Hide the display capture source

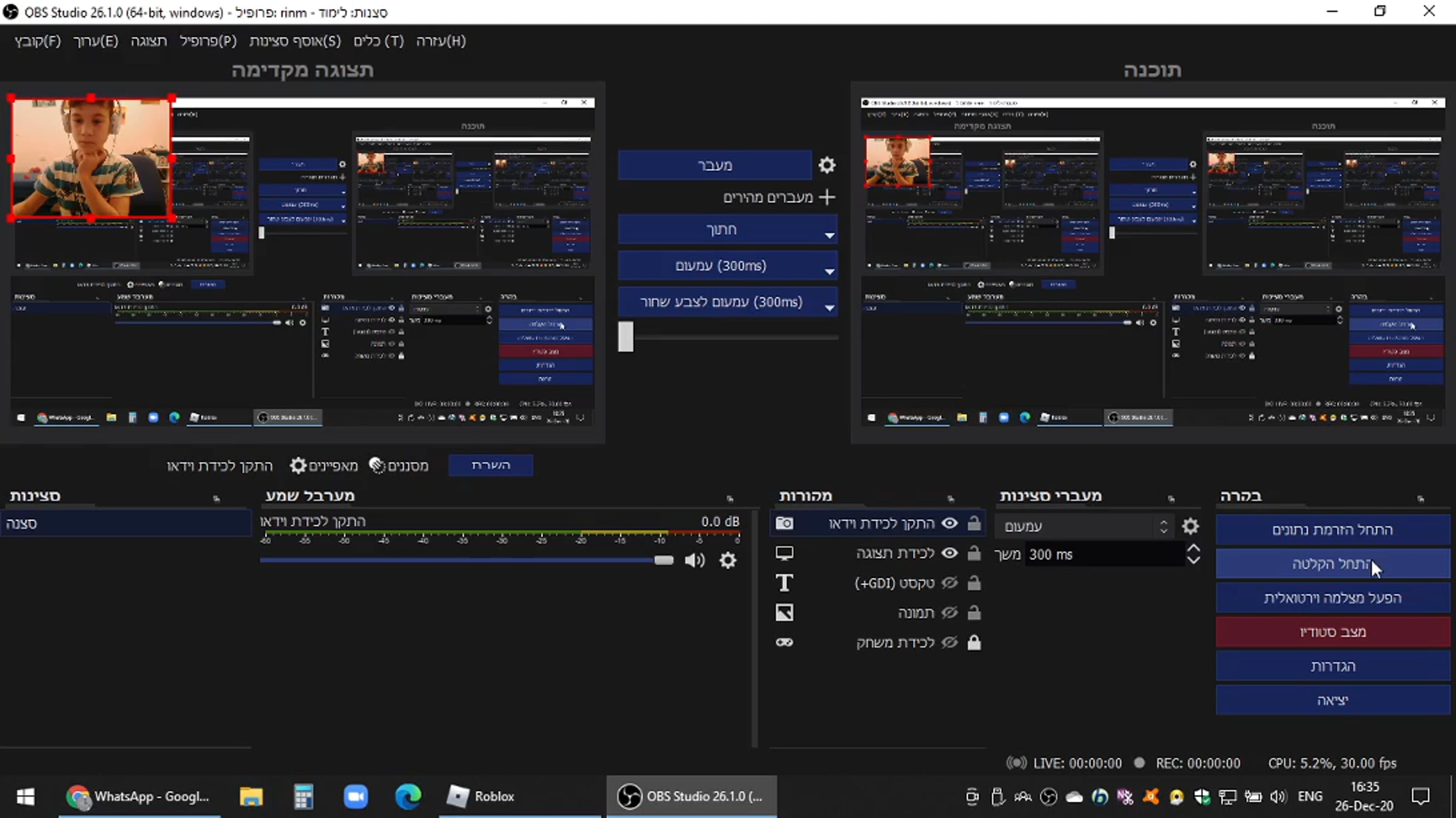click(x=950, y=553)
